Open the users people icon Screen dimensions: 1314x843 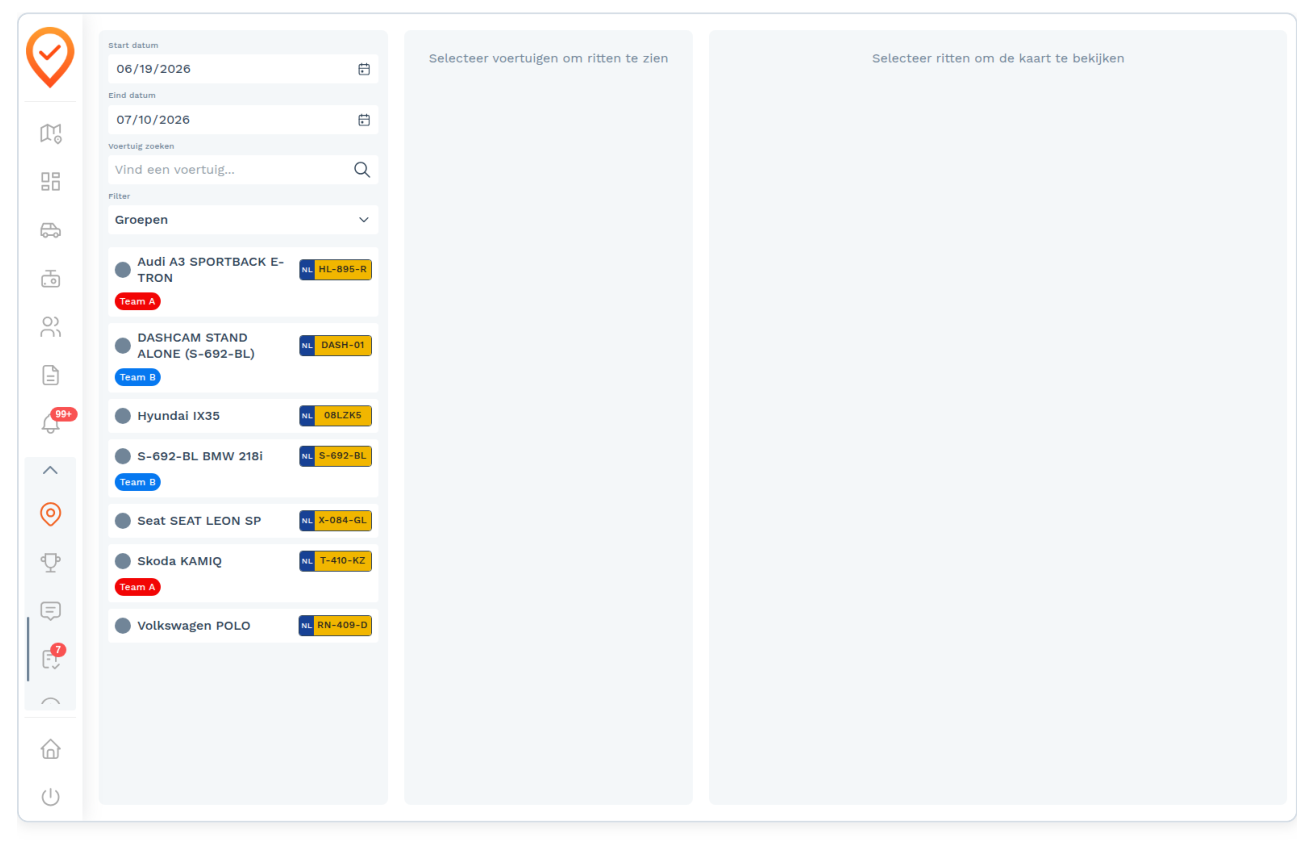click(x=50, y=327)
